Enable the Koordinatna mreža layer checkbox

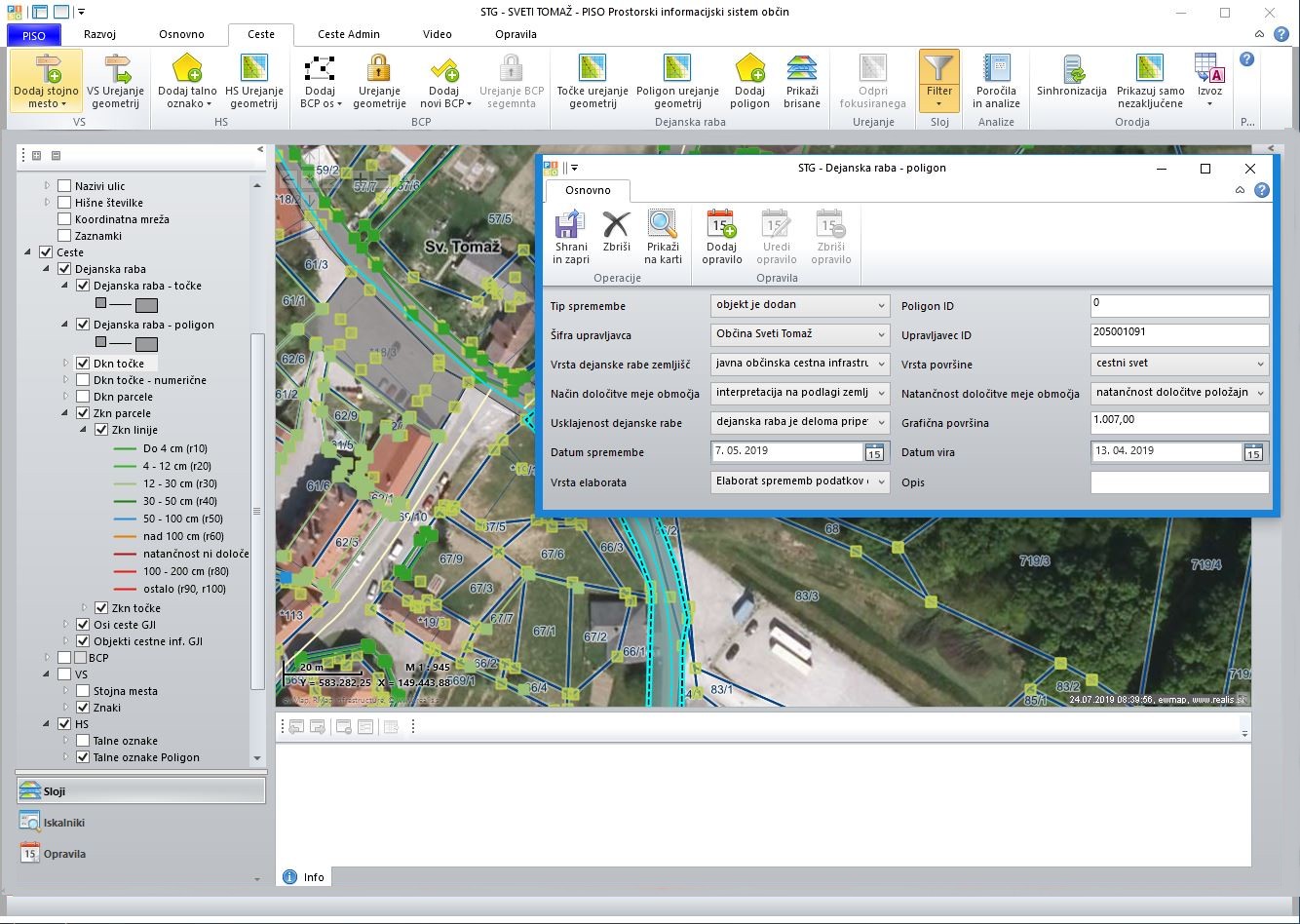(64, 219)
